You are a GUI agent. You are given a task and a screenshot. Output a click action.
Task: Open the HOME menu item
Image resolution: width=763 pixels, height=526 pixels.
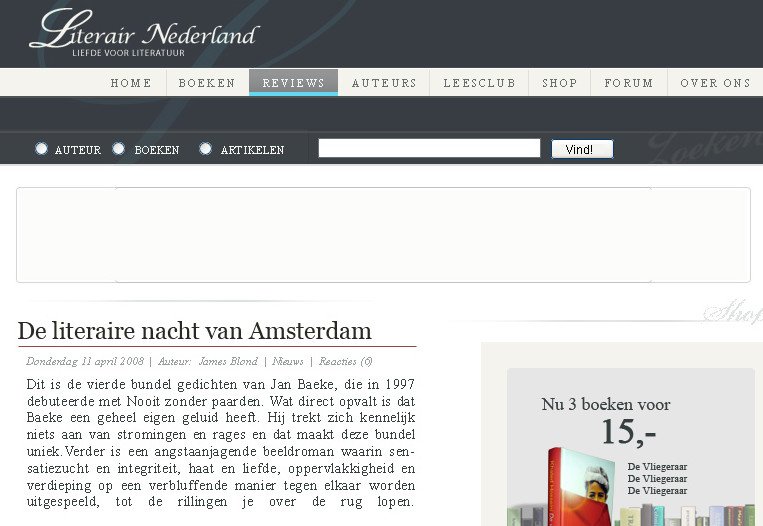click(131, 83)
